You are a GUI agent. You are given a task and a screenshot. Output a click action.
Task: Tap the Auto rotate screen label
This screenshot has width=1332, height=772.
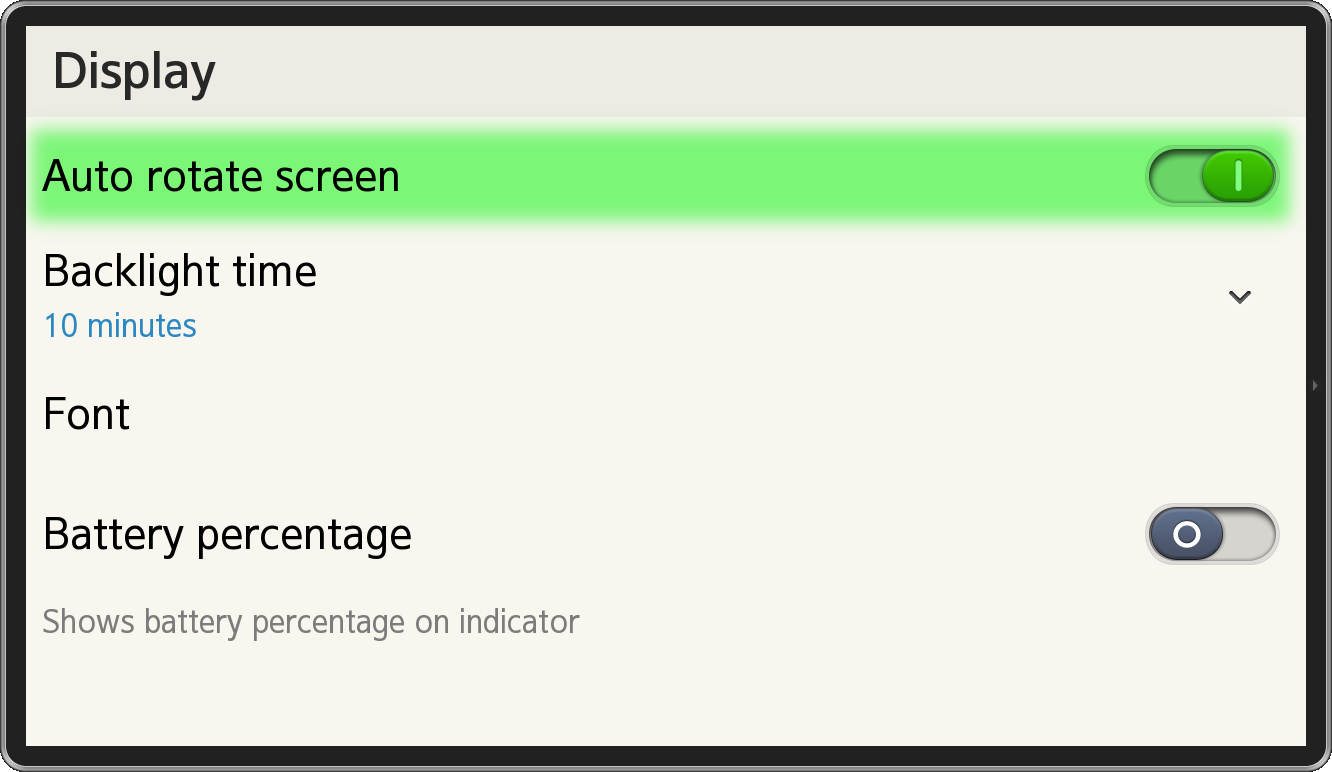(x=221, y=177)
